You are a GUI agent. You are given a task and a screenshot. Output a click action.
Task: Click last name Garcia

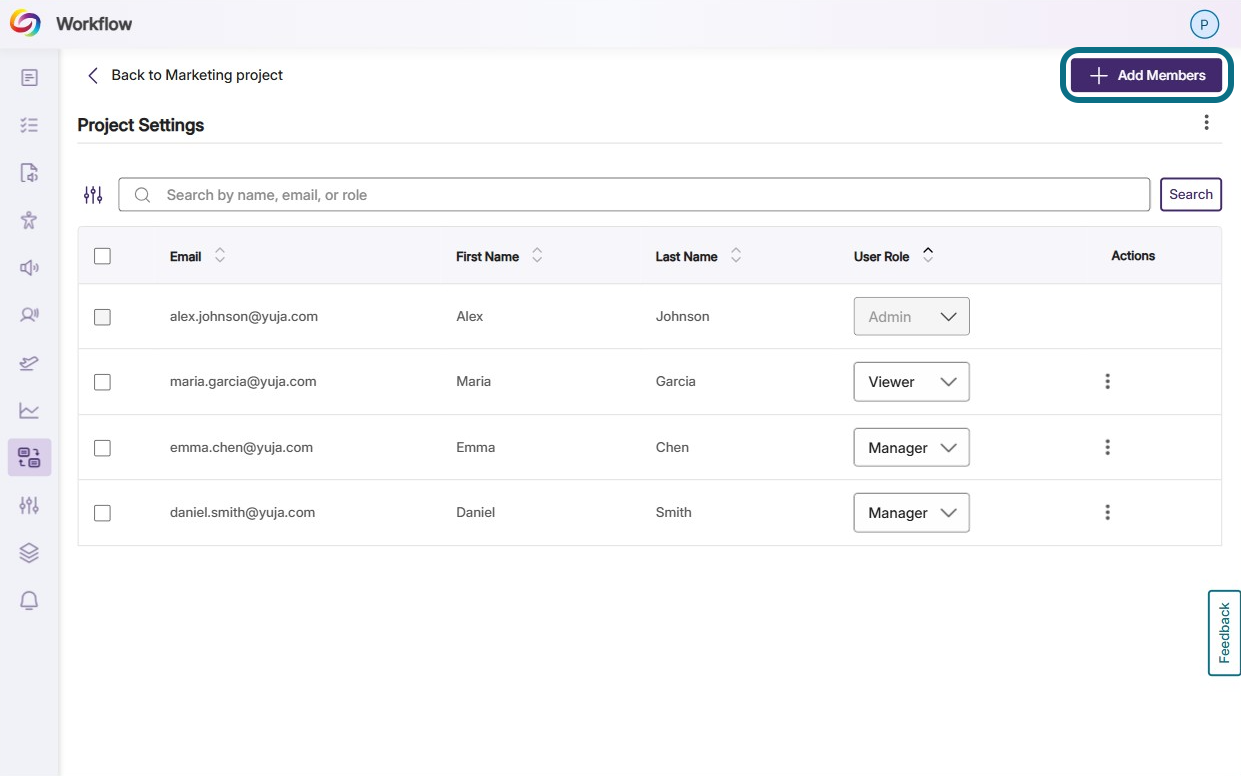[x=675, y=381]
